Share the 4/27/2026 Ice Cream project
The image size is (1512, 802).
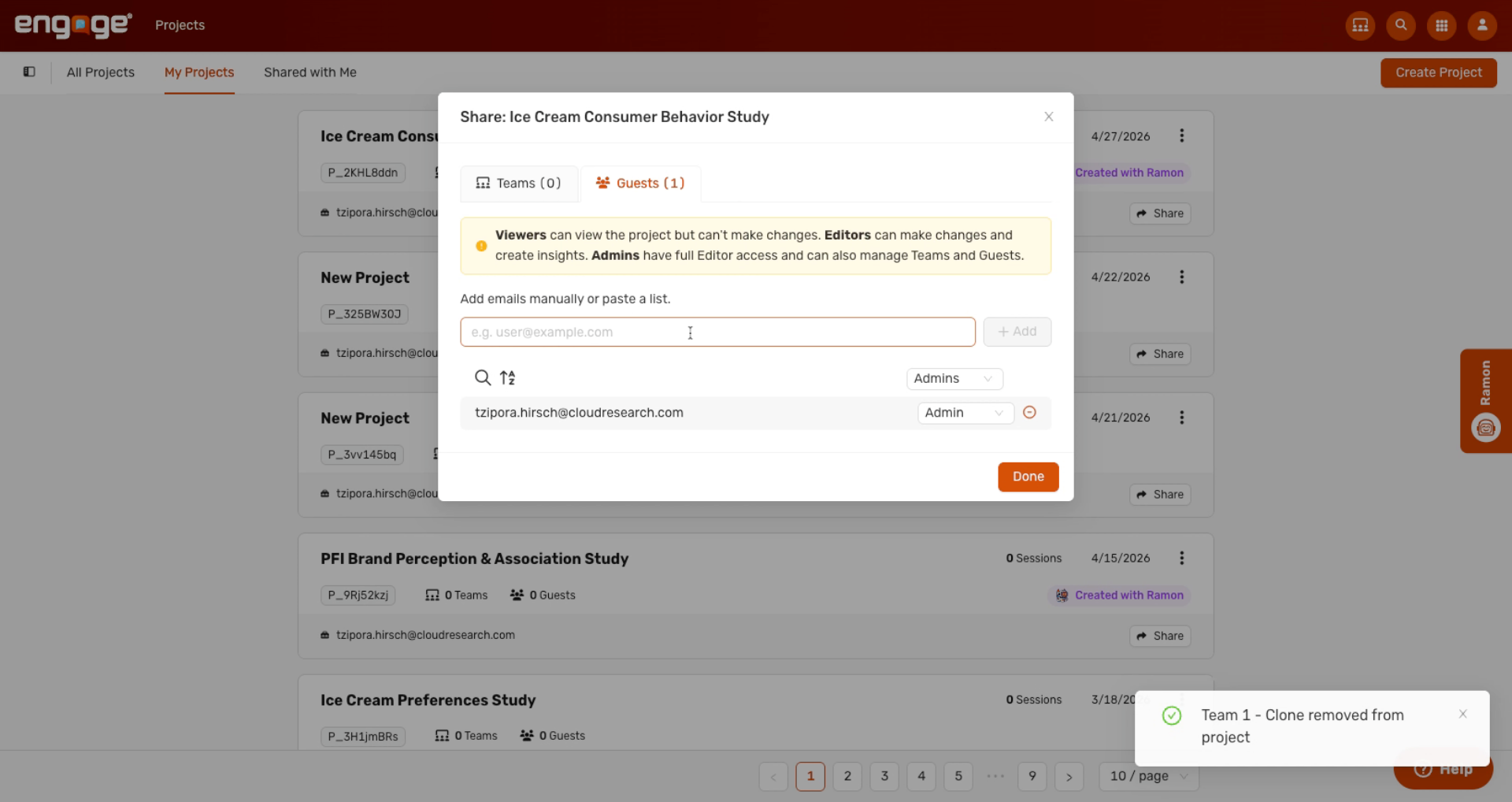point(1160,213)
